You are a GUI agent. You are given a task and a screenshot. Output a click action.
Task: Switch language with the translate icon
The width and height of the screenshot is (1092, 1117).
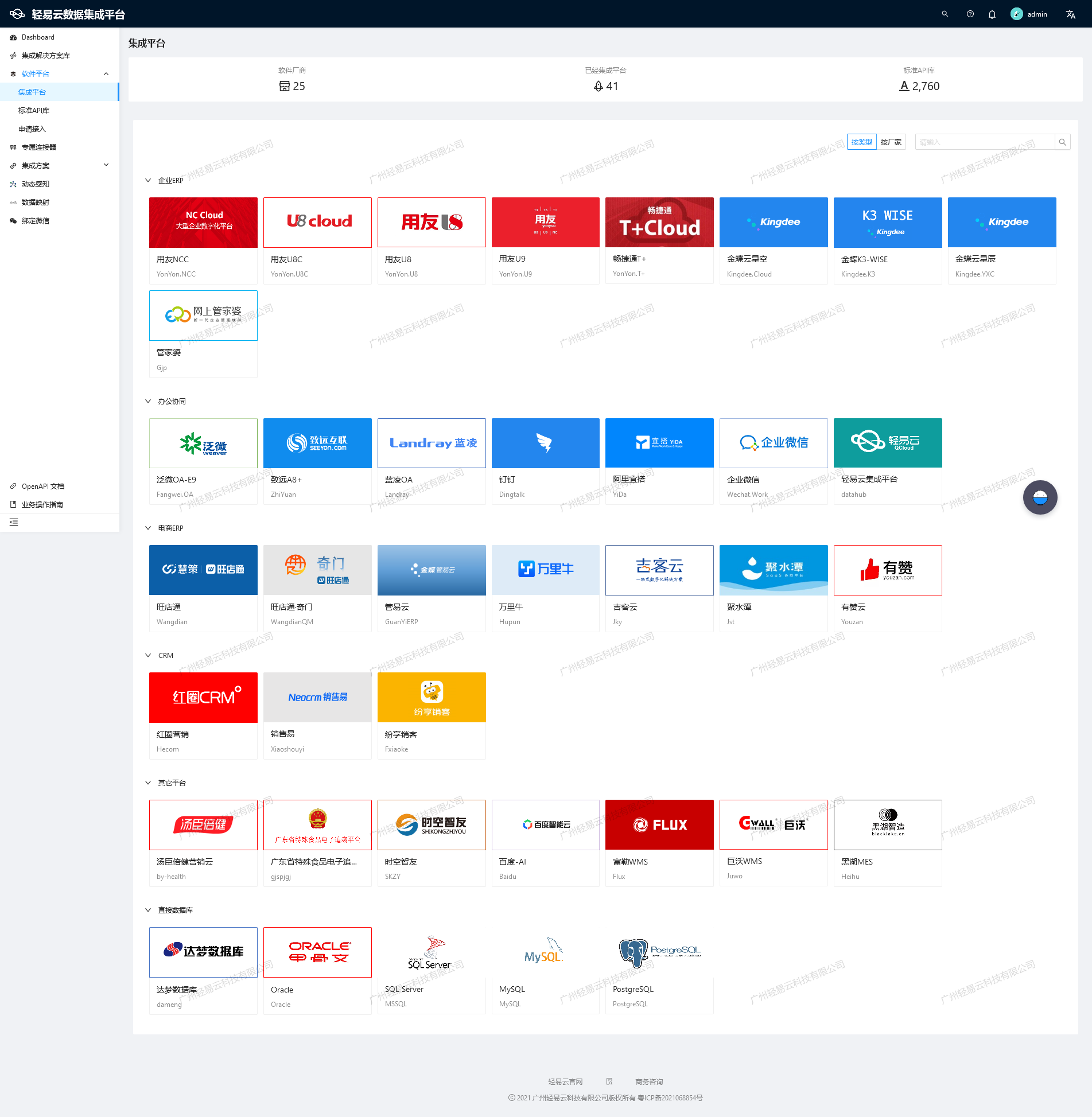[1070, 14]
